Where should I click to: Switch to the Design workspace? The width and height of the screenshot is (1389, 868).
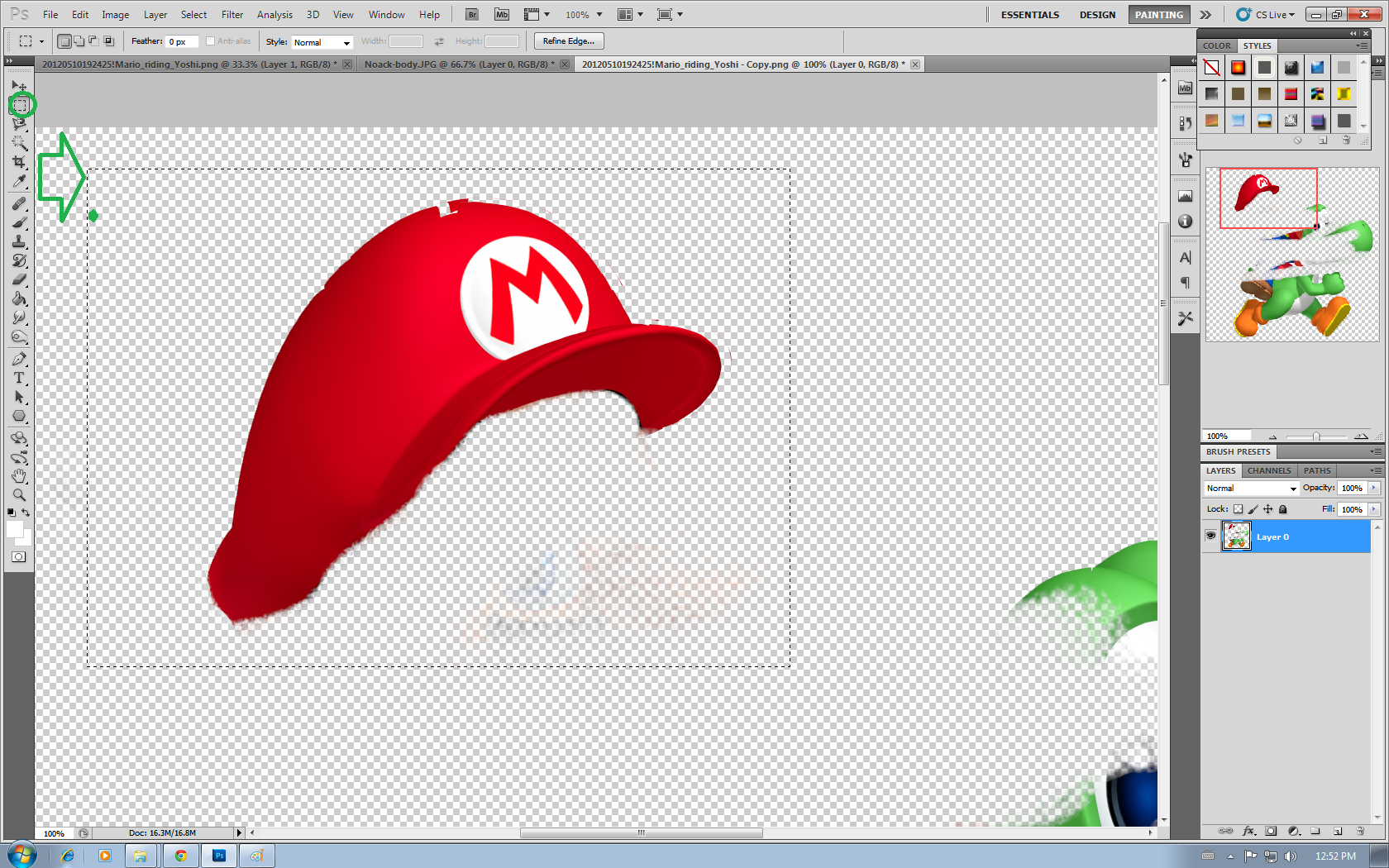pyautogui.click(x=1097, y=15)
